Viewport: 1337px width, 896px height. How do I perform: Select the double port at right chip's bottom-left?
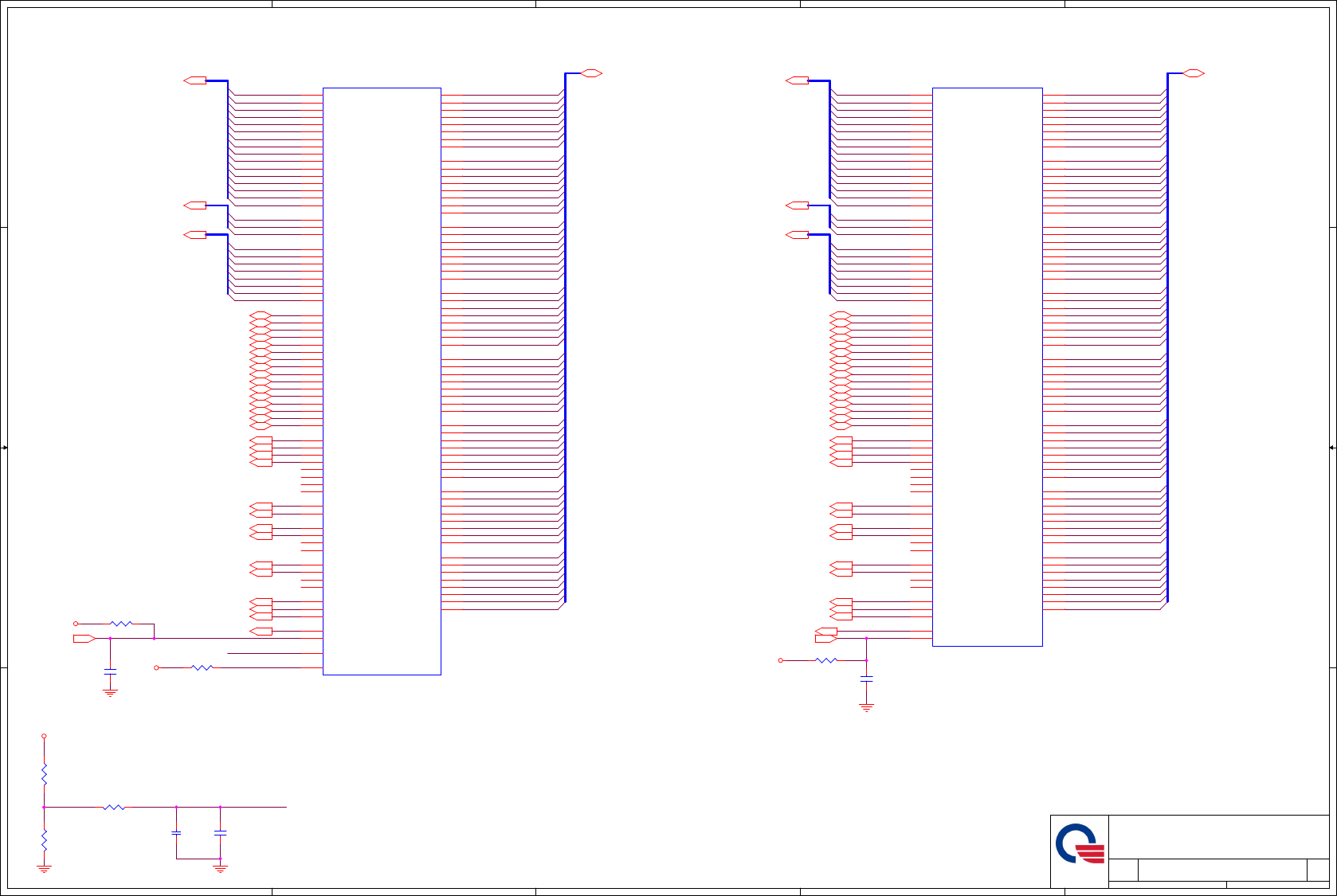(x=826, y=635)
